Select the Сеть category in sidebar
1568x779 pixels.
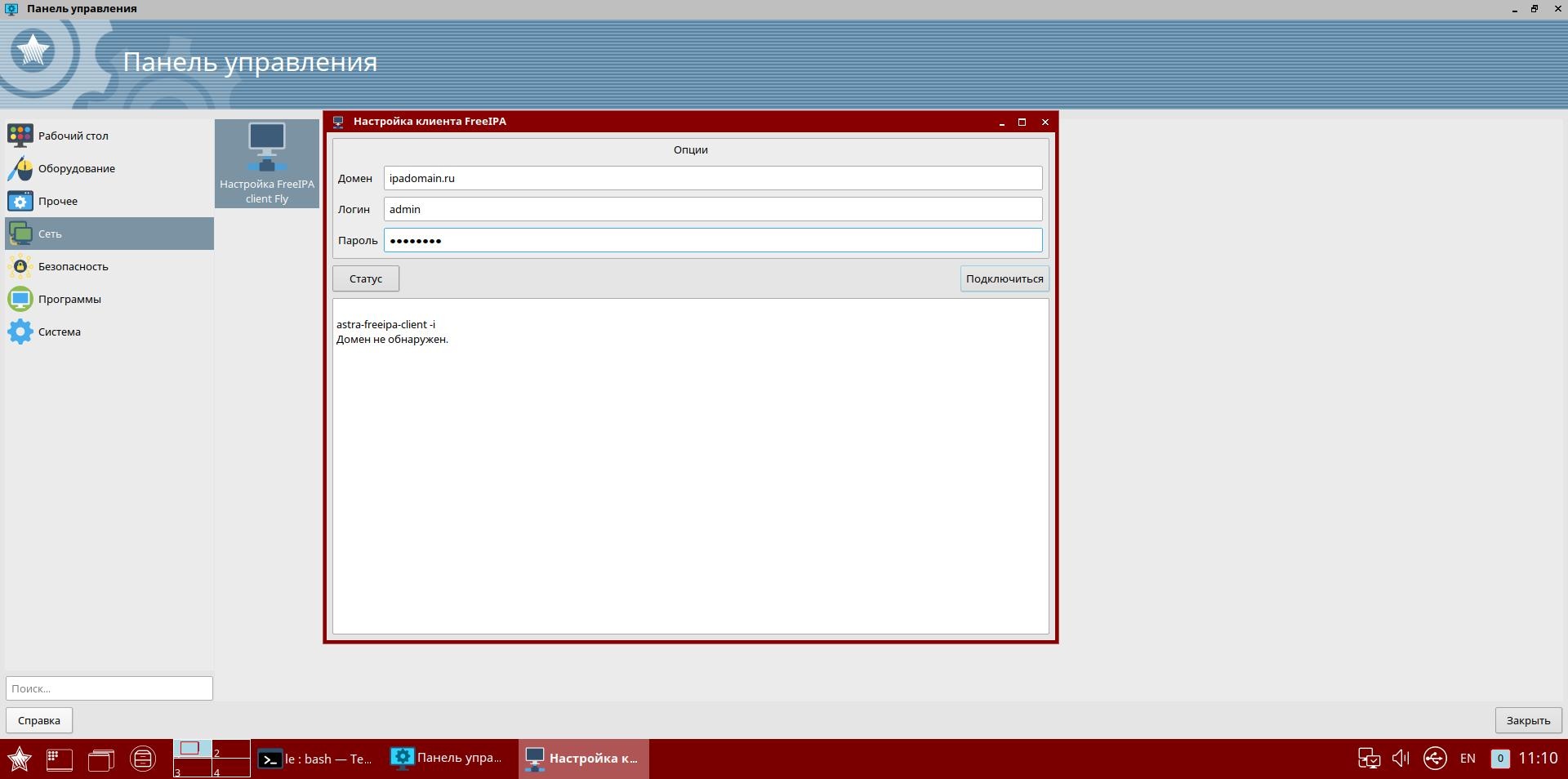(49, 234)
